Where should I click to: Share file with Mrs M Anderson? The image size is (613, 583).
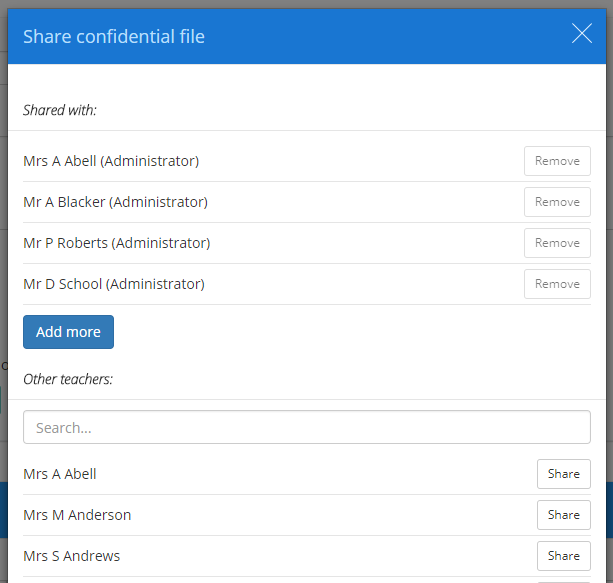click(x=563, y=515)
